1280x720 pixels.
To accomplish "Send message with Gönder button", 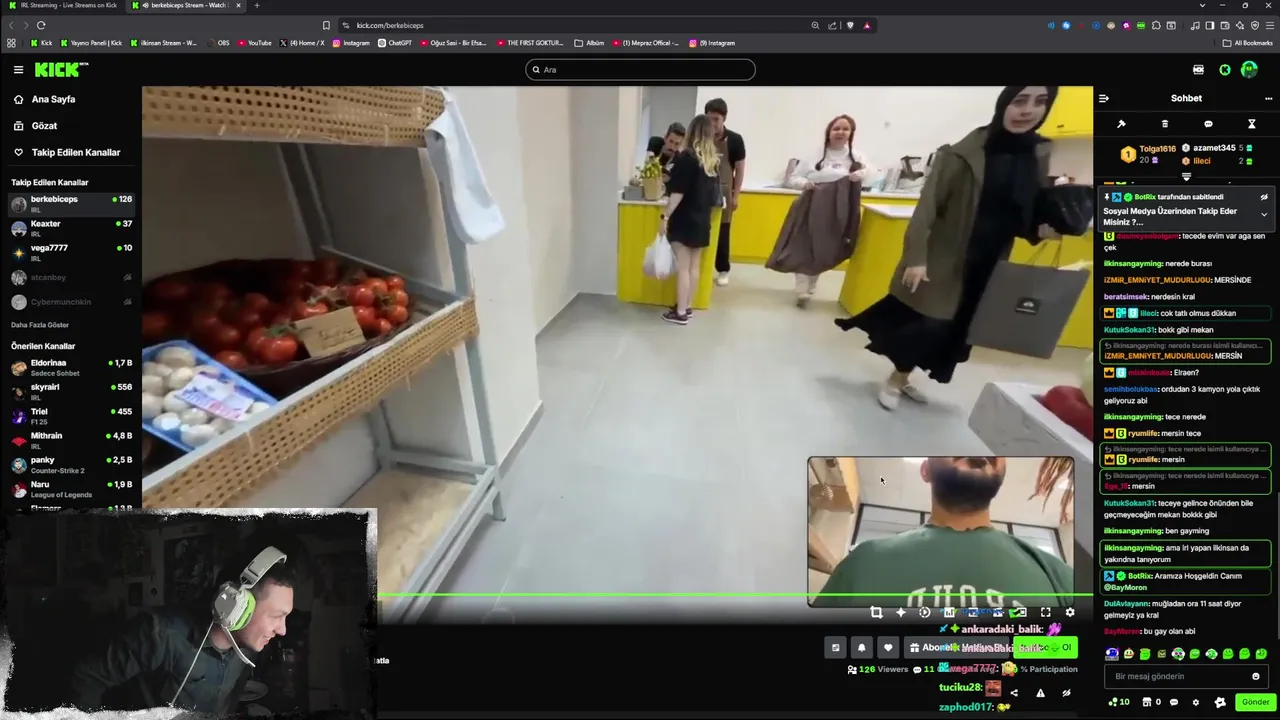I will [x=1255, y=702].
